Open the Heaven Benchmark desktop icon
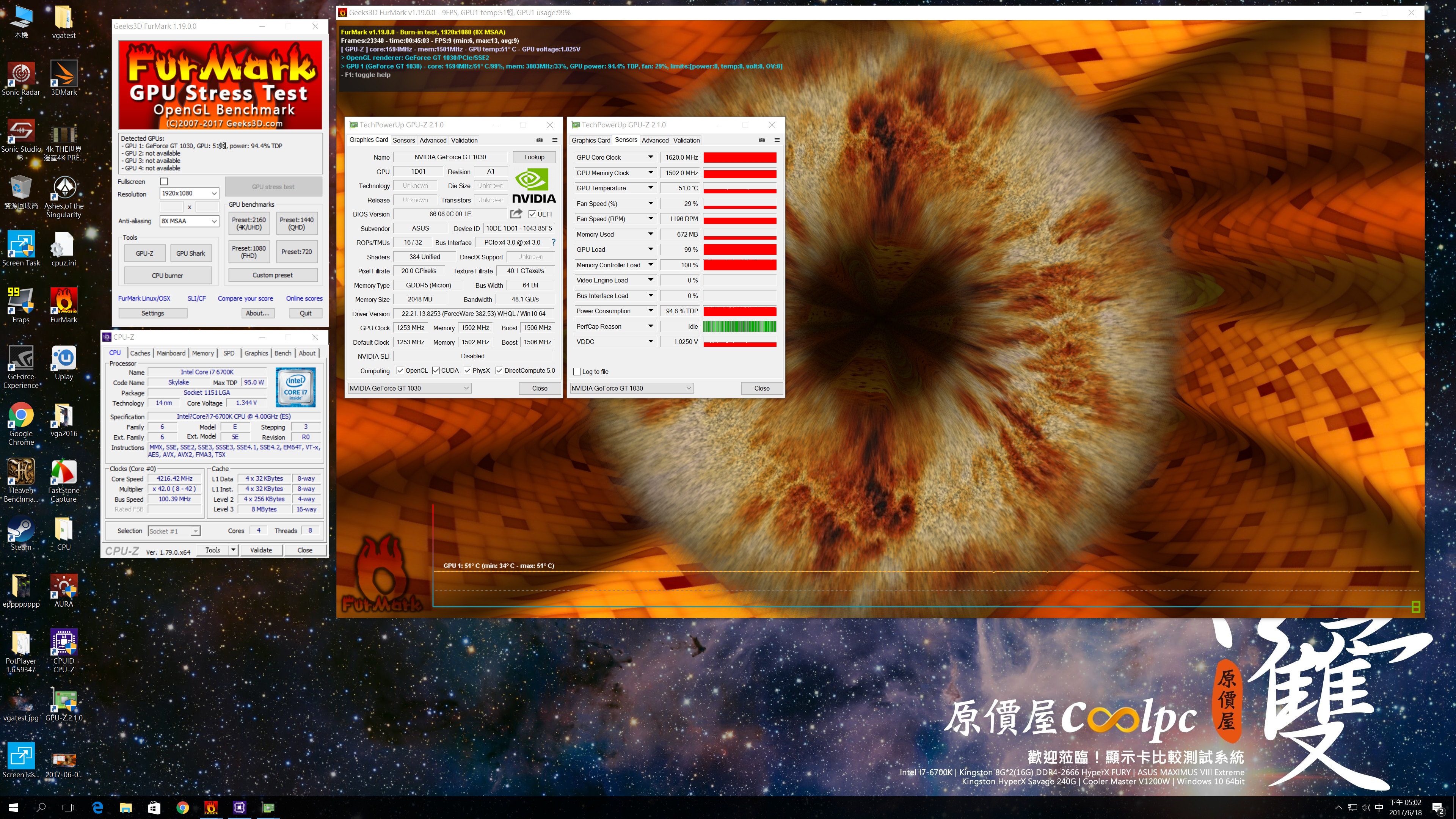Viewport: 1456px width, 819px height. (21, 480)
